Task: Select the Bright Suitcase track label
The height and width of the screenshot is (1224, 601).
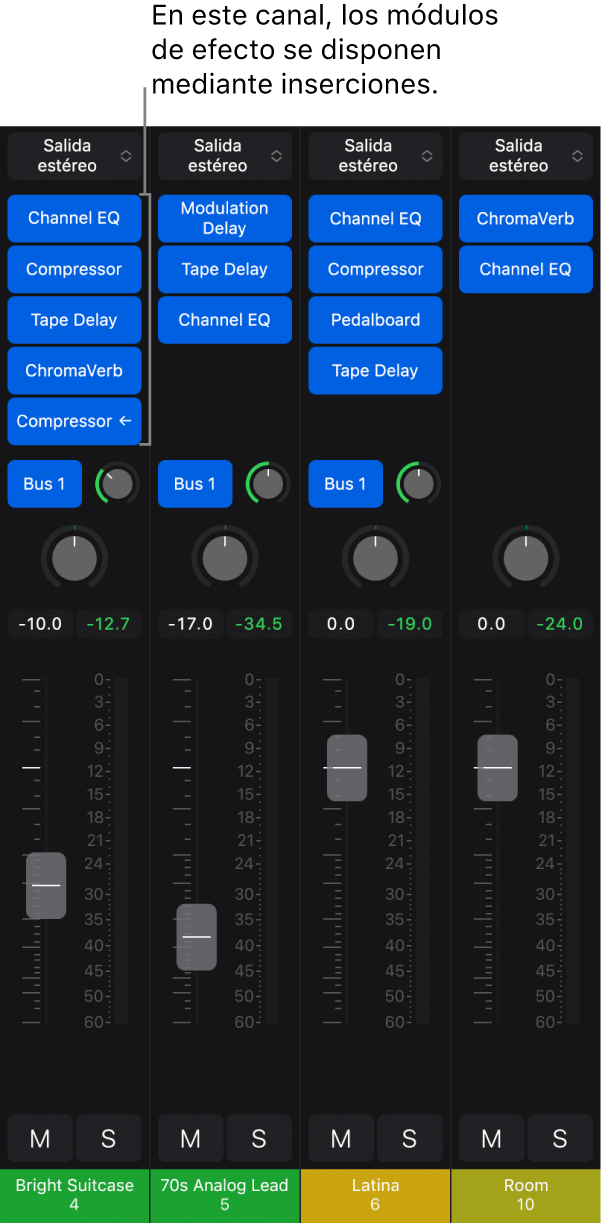Action: [75, 1195]
